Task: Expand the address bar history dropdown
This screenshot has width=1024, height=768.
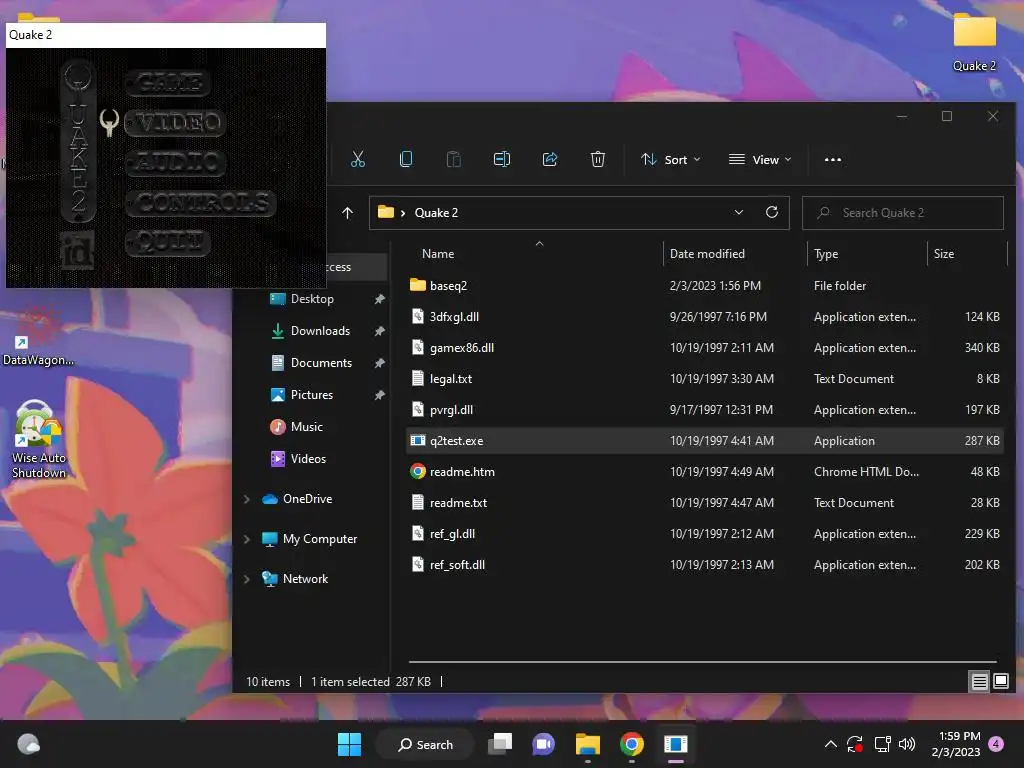Action: tap(739, 213)
